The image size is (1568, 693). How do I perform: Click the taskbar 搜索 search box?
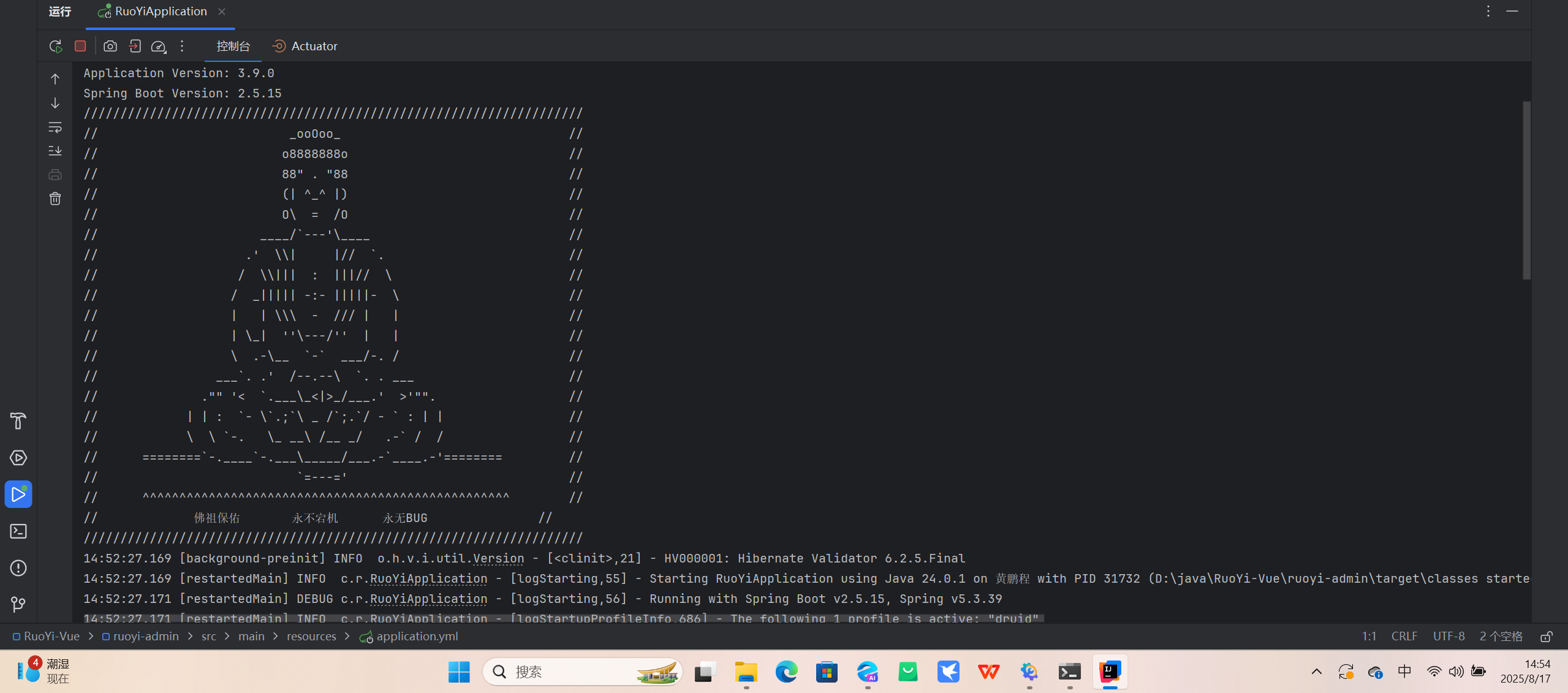583,672
